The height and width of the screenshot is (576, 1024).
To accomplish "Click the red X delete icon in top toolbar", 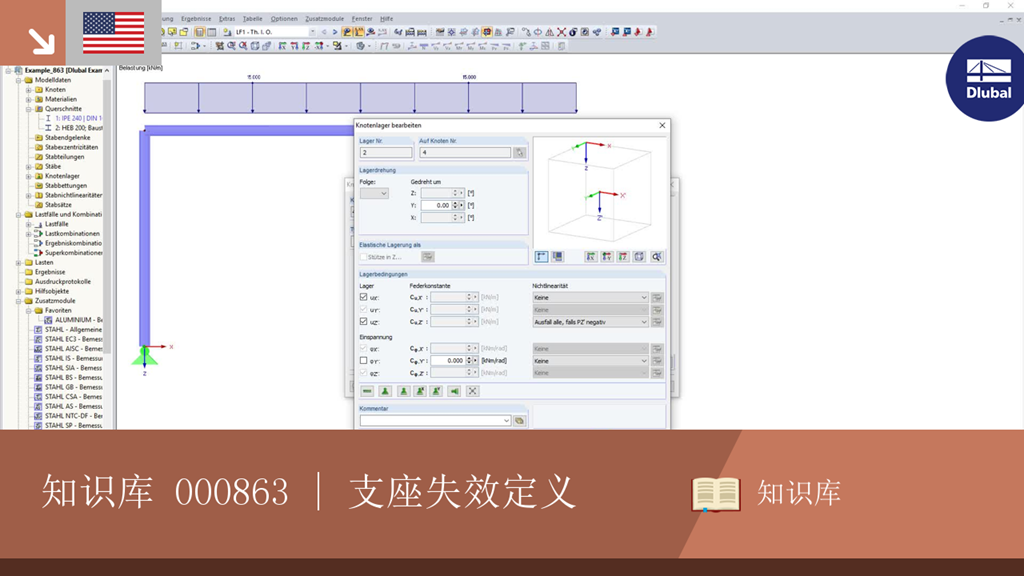I will (561, 31).
